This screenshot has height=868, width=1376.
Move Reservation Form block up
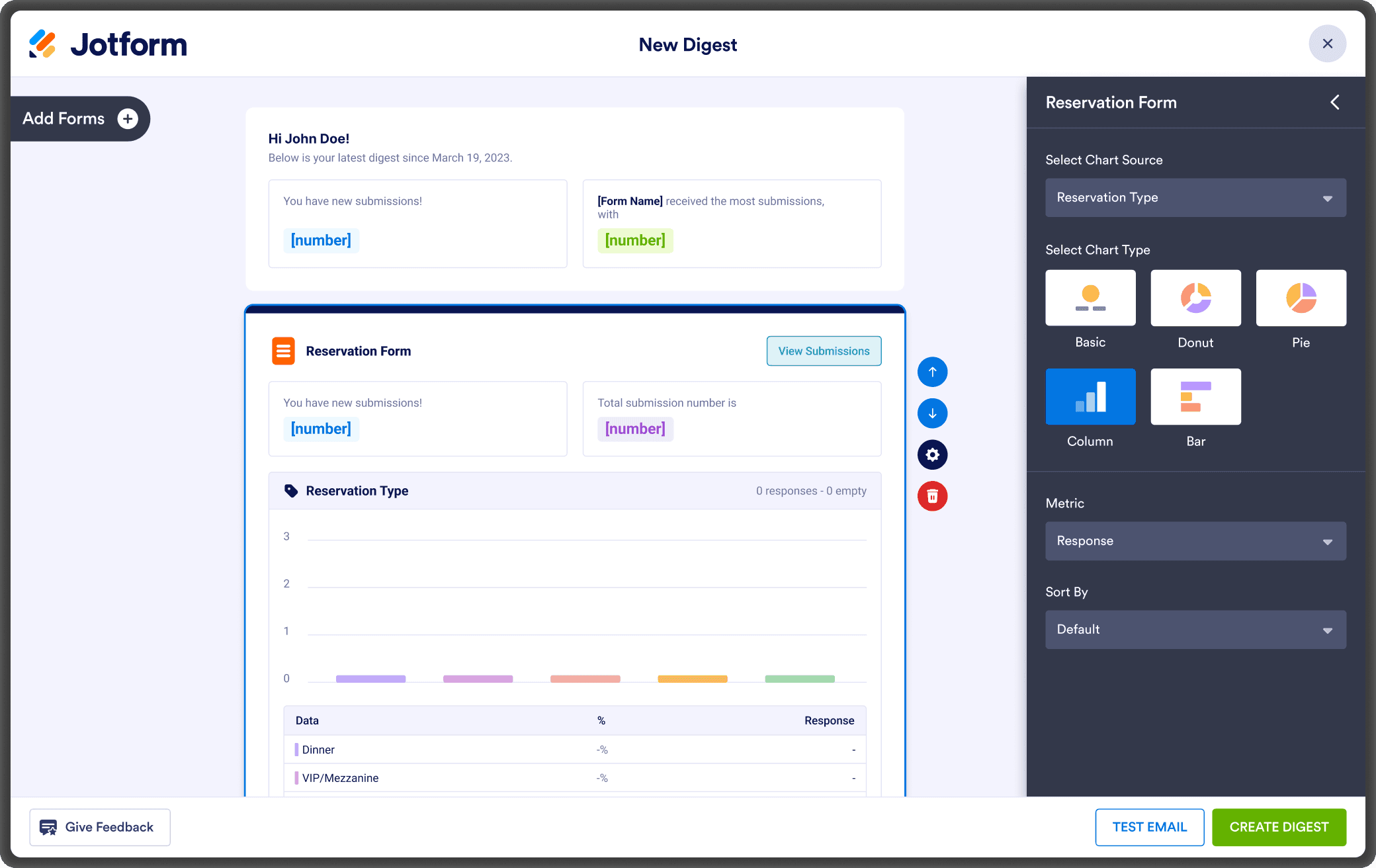(932, 372)
